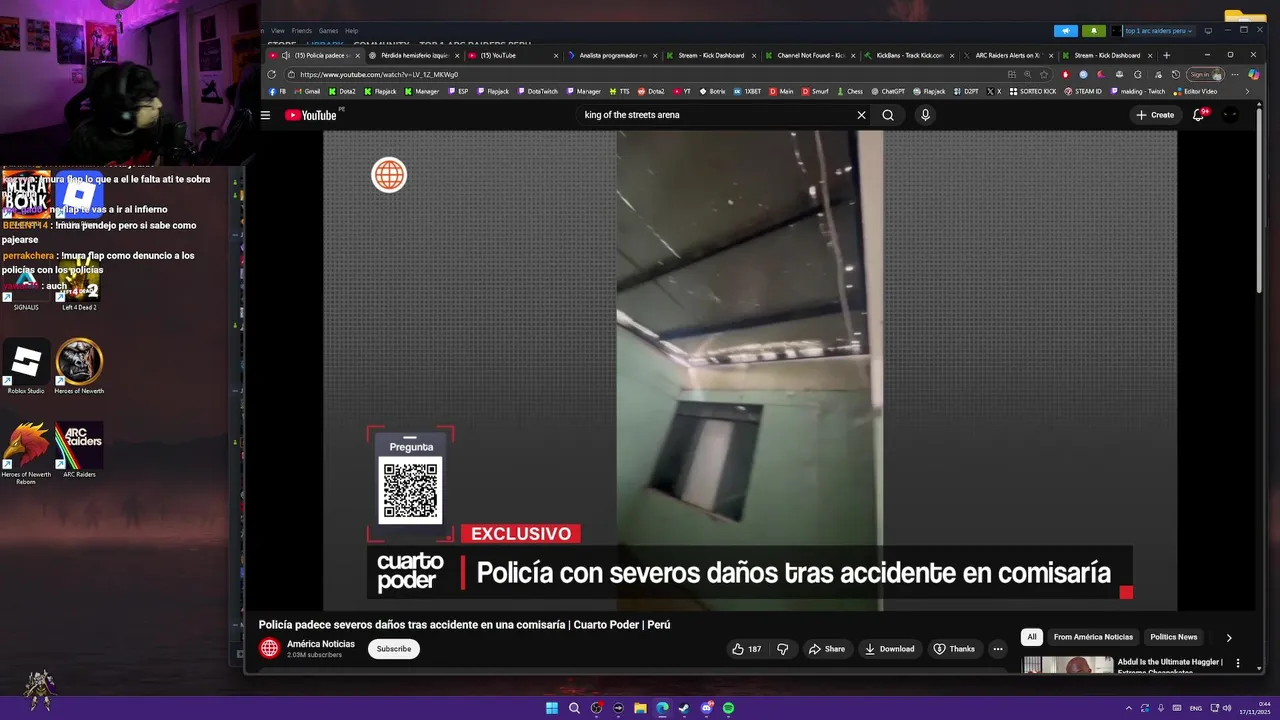The image size is (1280, 720).
Task: Click the Create button on YouTube
Action: pyautogui.click(x=1155, y=115)
